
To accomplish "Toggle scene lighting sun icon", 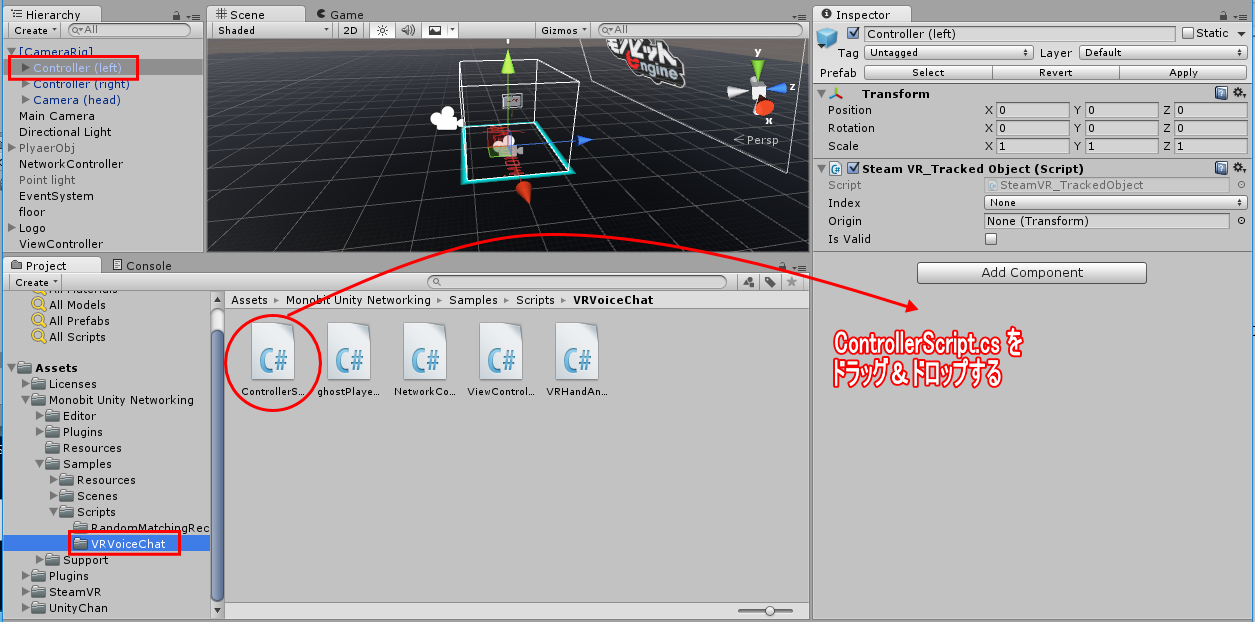I will click(381, 30).
